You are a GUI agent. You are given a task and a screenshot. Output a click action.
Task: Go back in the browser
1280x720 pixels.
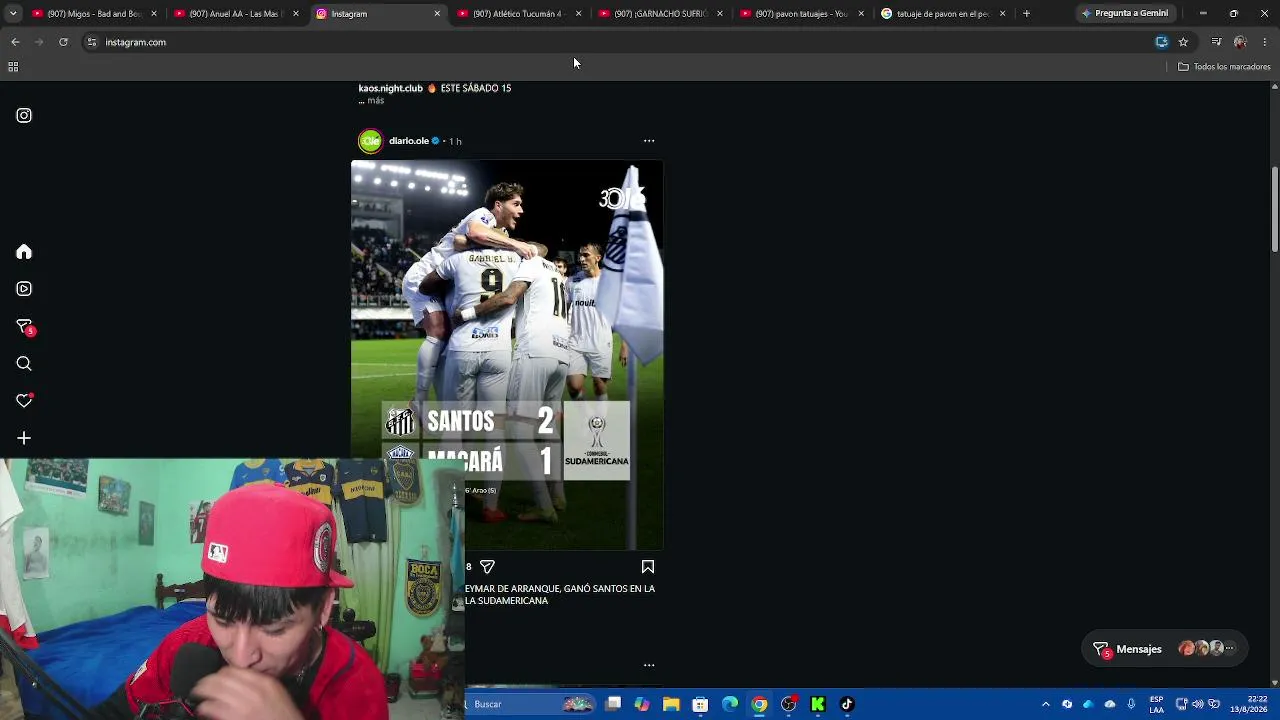(15, 42)
